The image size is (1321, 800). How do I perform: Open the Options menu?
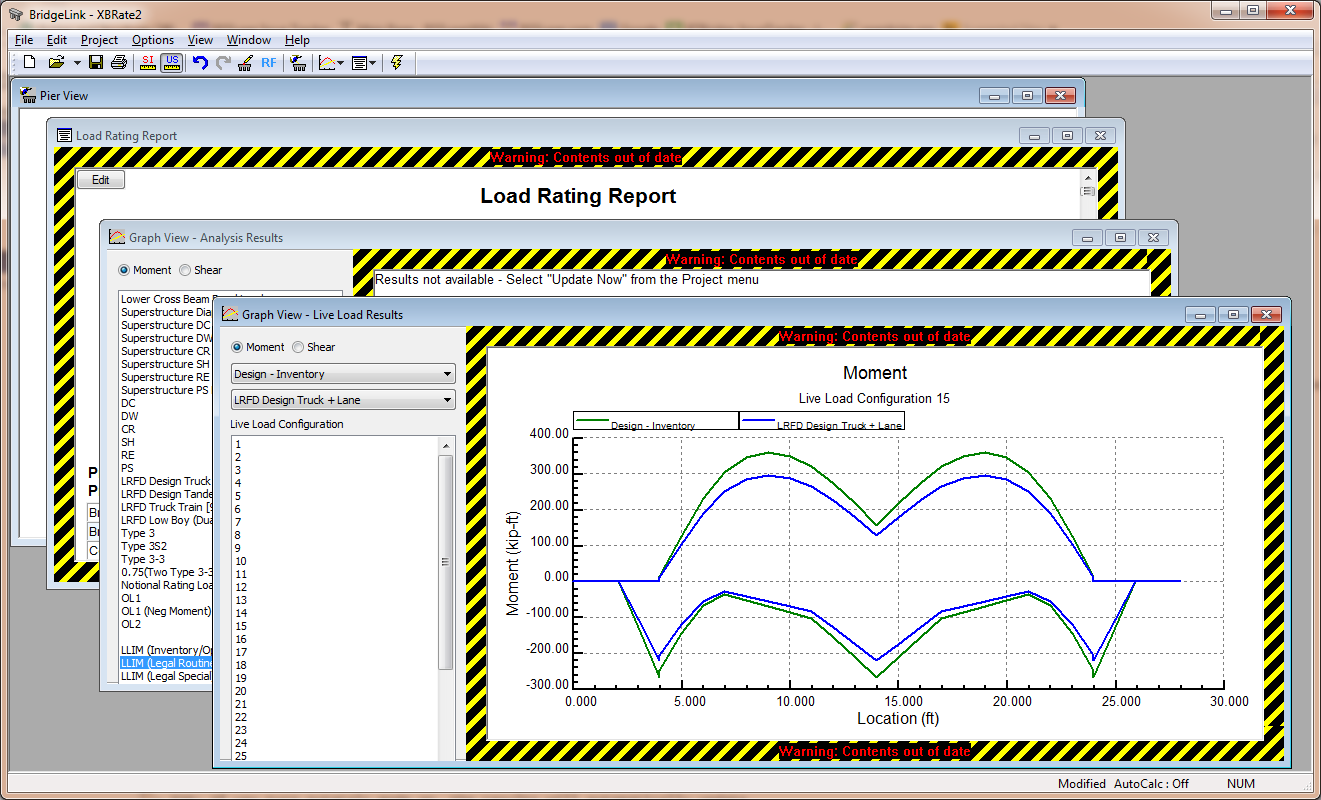point(153,40)
